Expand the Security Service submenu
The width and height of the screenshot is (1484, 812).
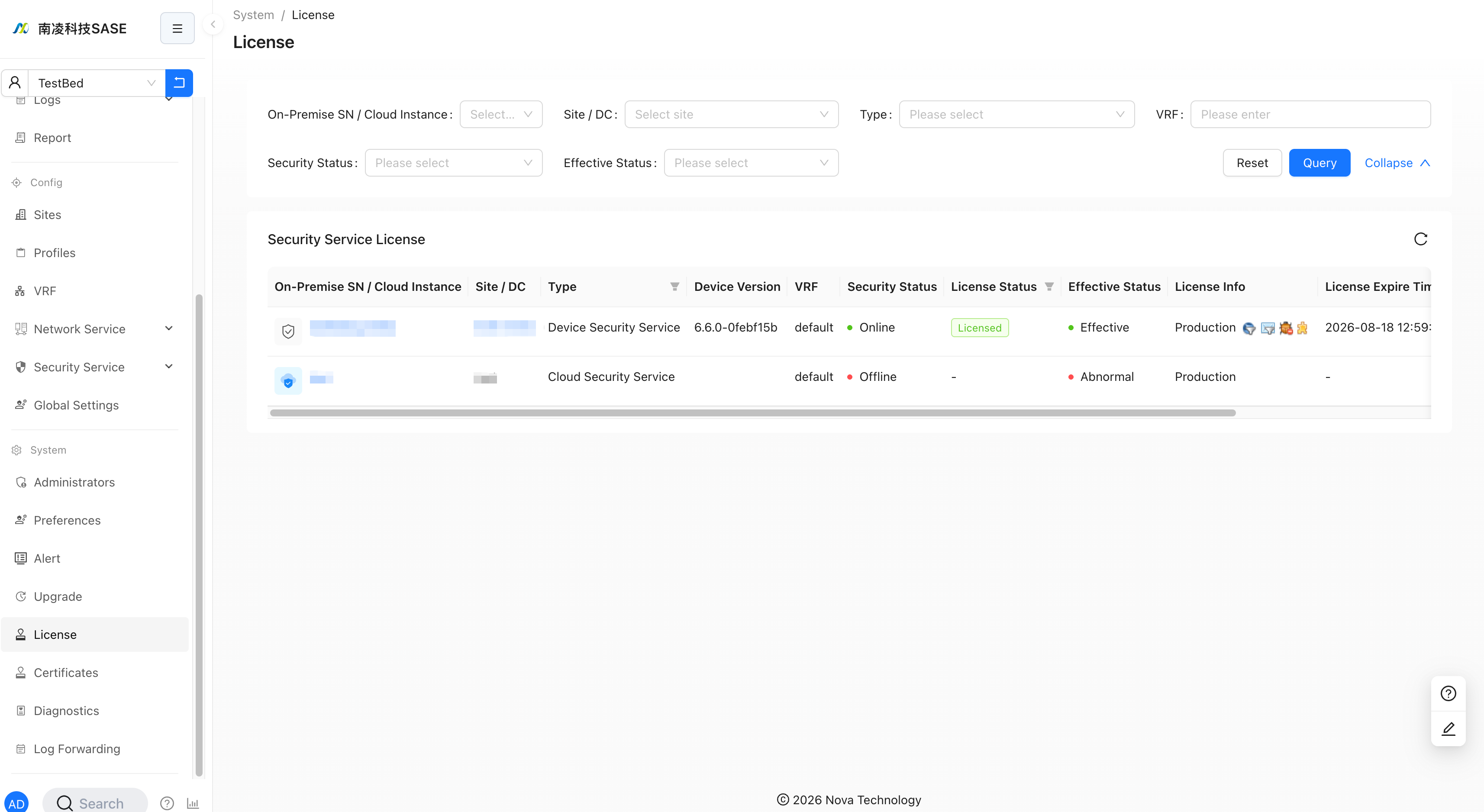[x=169, y=367]
